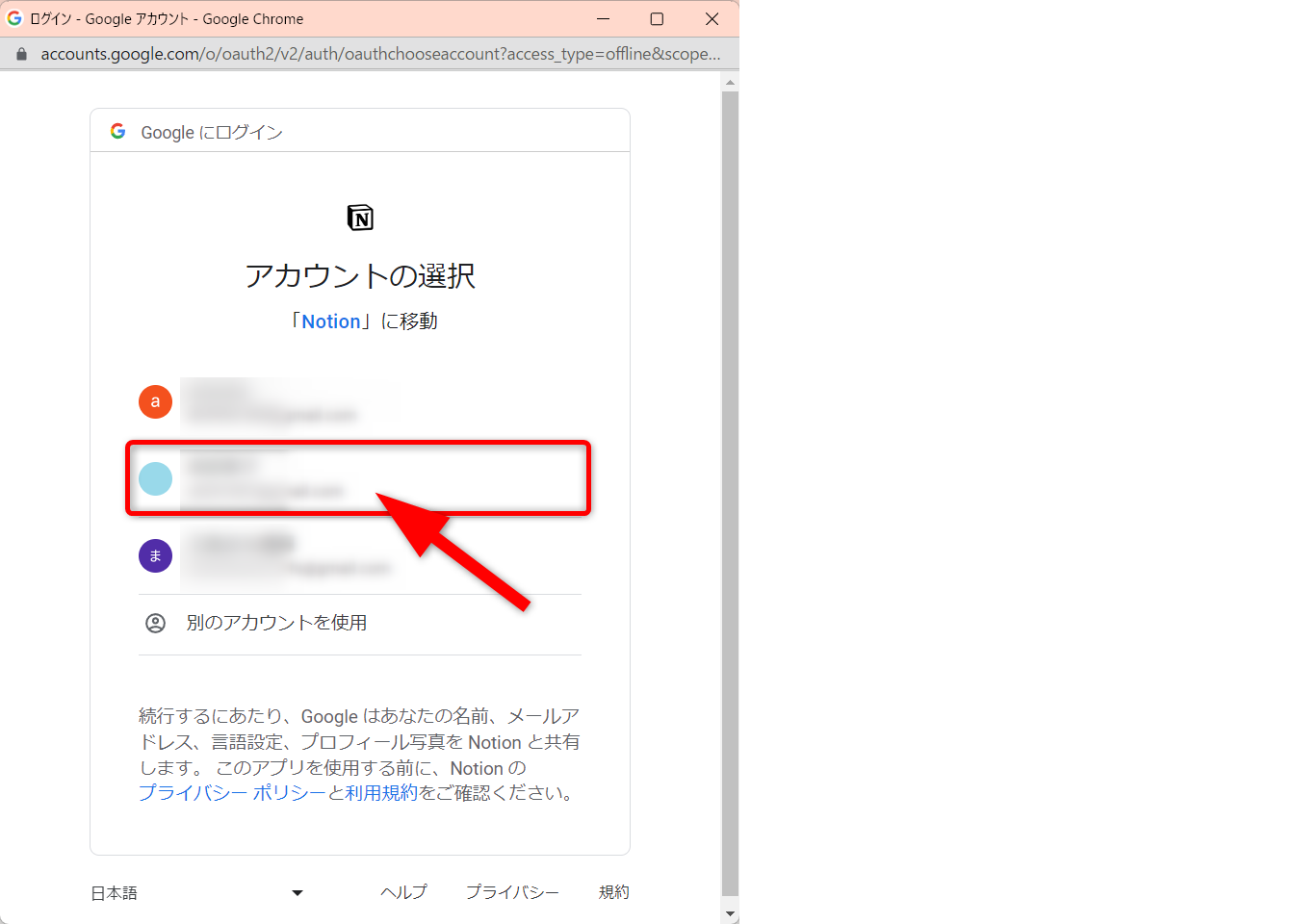1294x924 pixels.
Task: Click the Notion logo icon
Action: (x=360, y=218)
